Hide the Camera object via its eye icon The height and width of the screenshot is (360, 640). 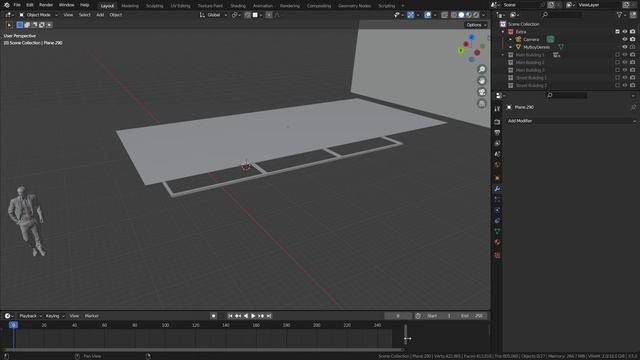pos(624,40)
